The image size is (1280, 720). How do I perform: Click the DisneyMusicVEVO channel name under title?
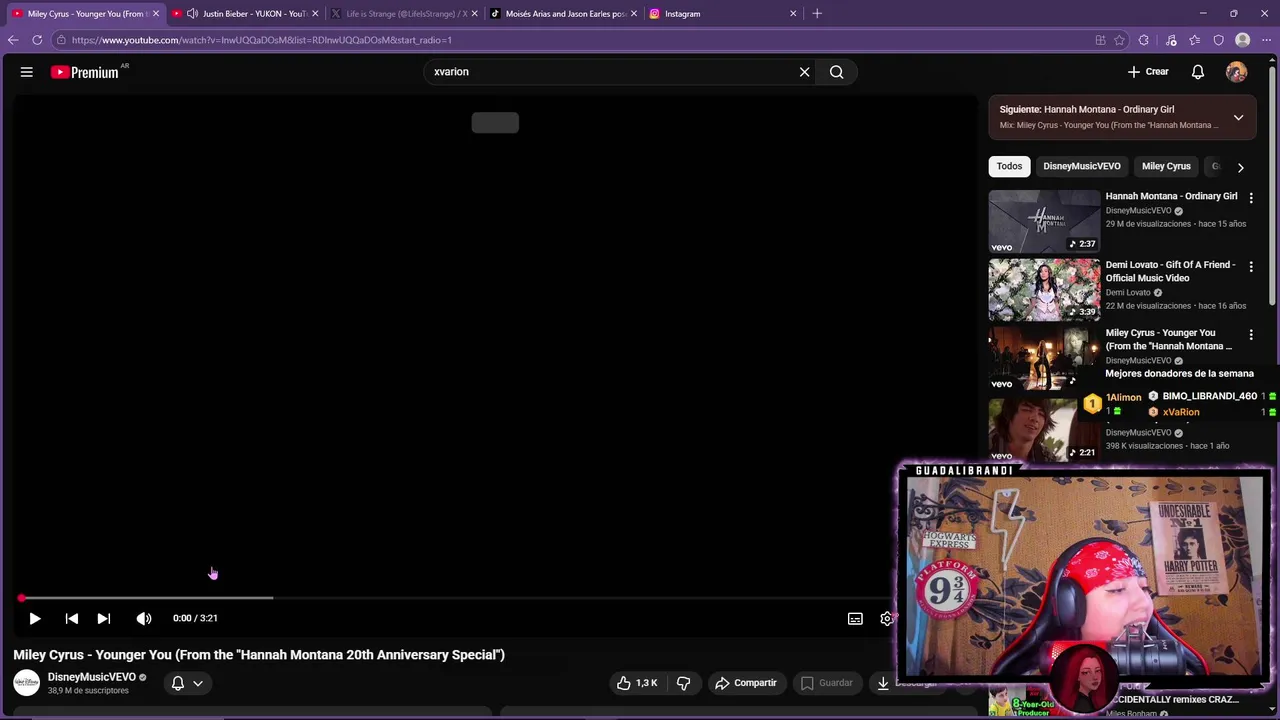92,677
